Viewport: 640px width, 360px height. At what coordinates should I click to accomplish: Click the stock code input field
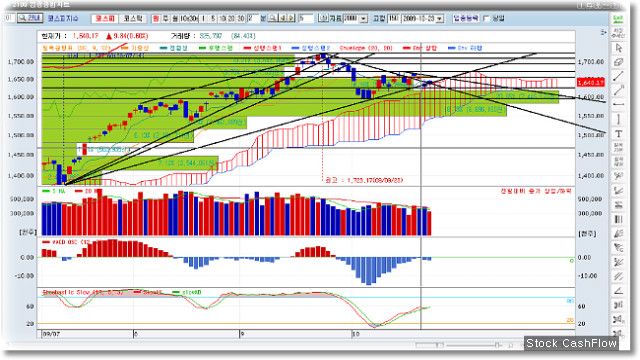8,18
